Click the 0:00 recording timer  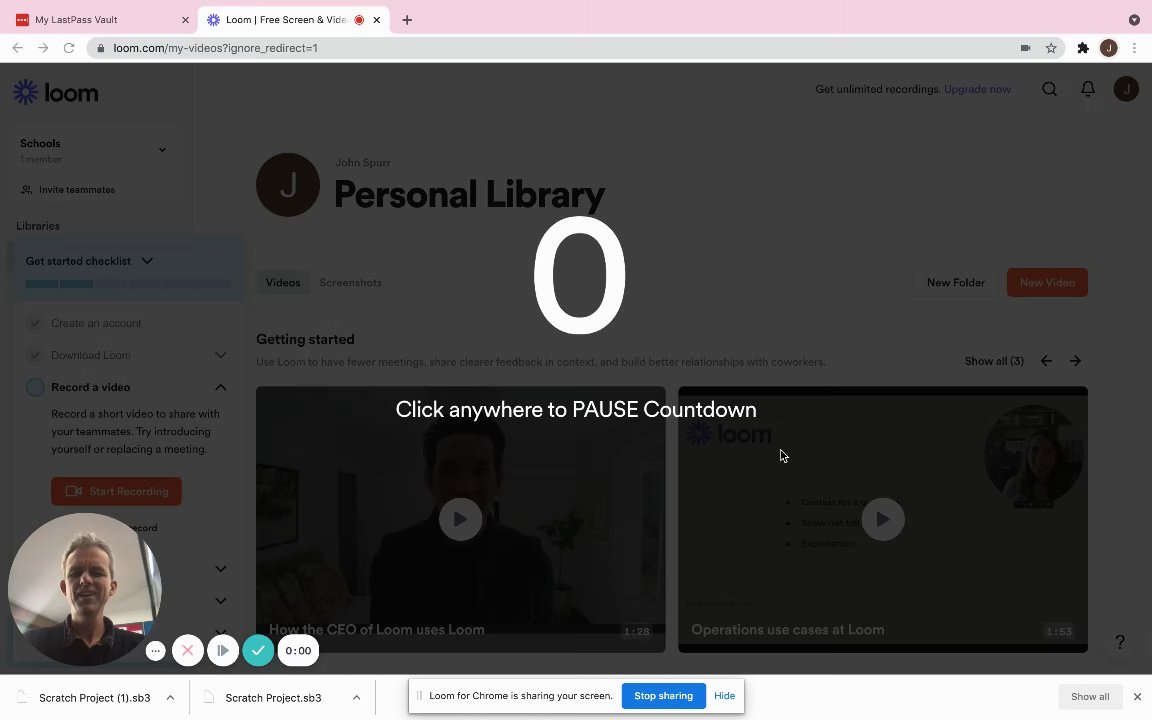click(298, 650)
